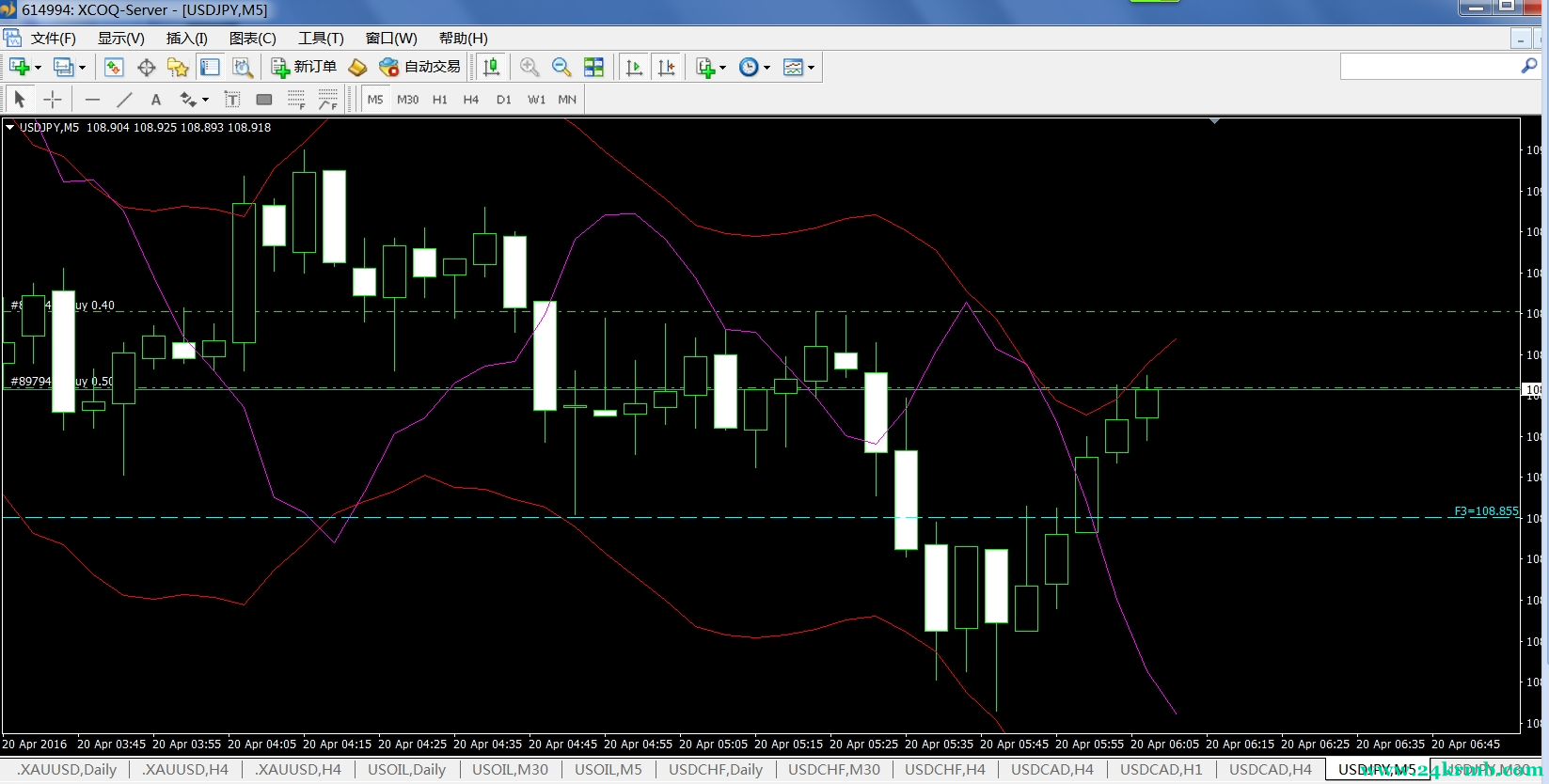
Task: Expand the indicators list dropdown arrow
Action: pyautogui.click(x=722, y=68)
